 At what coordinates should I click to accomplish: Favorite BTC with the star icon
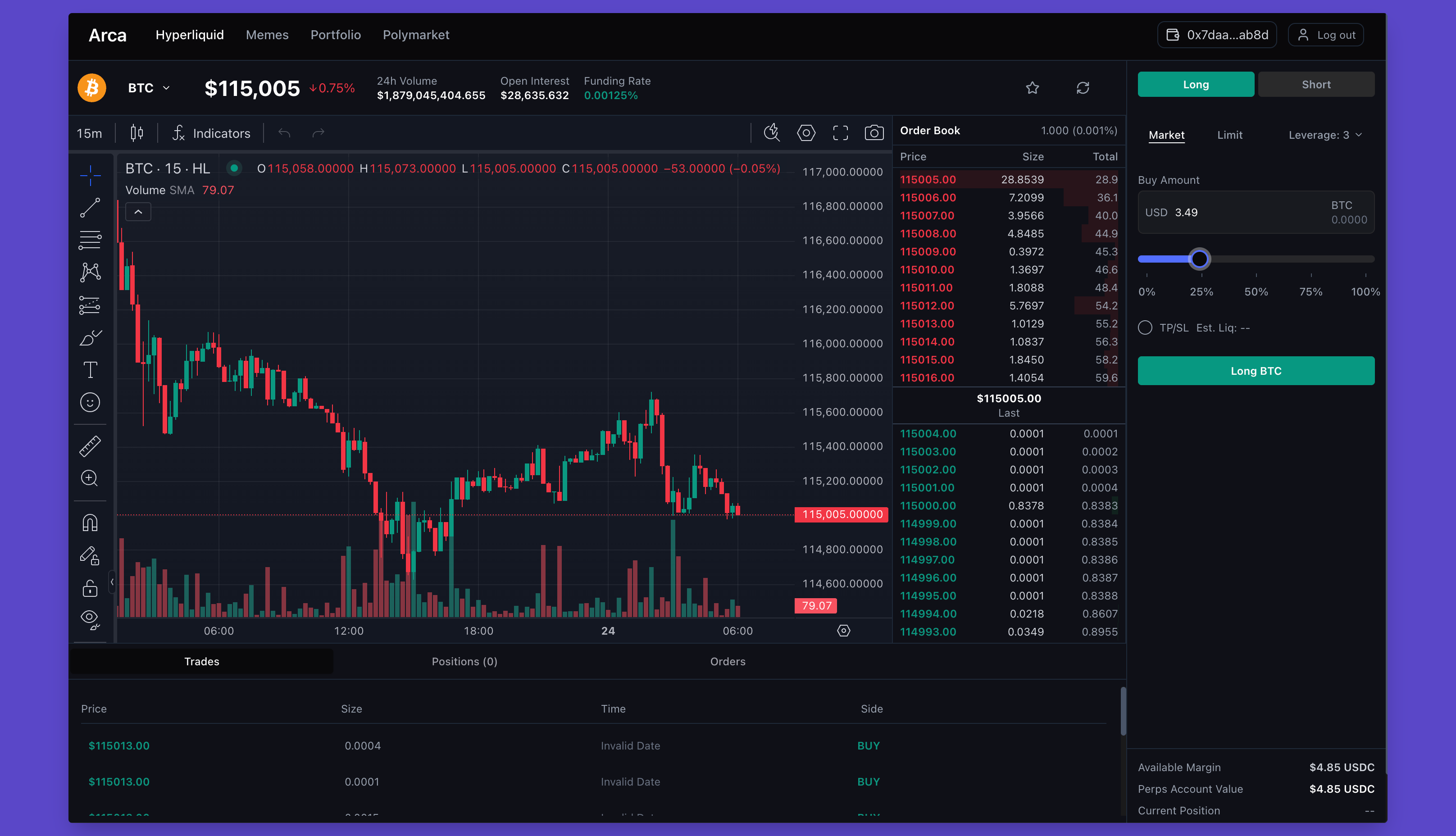tap(1032, 88)
